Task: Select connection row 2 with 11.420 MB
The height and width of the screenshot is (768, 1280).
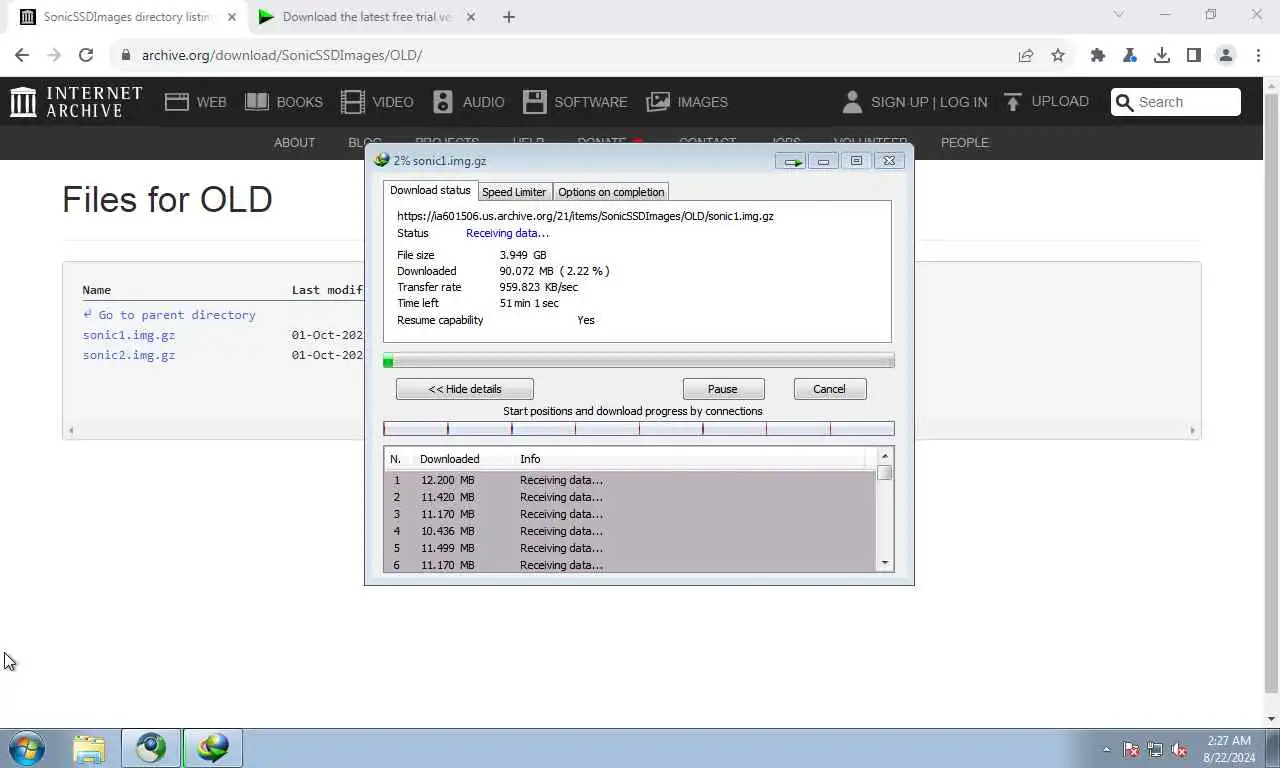Action: click(629, 497)
